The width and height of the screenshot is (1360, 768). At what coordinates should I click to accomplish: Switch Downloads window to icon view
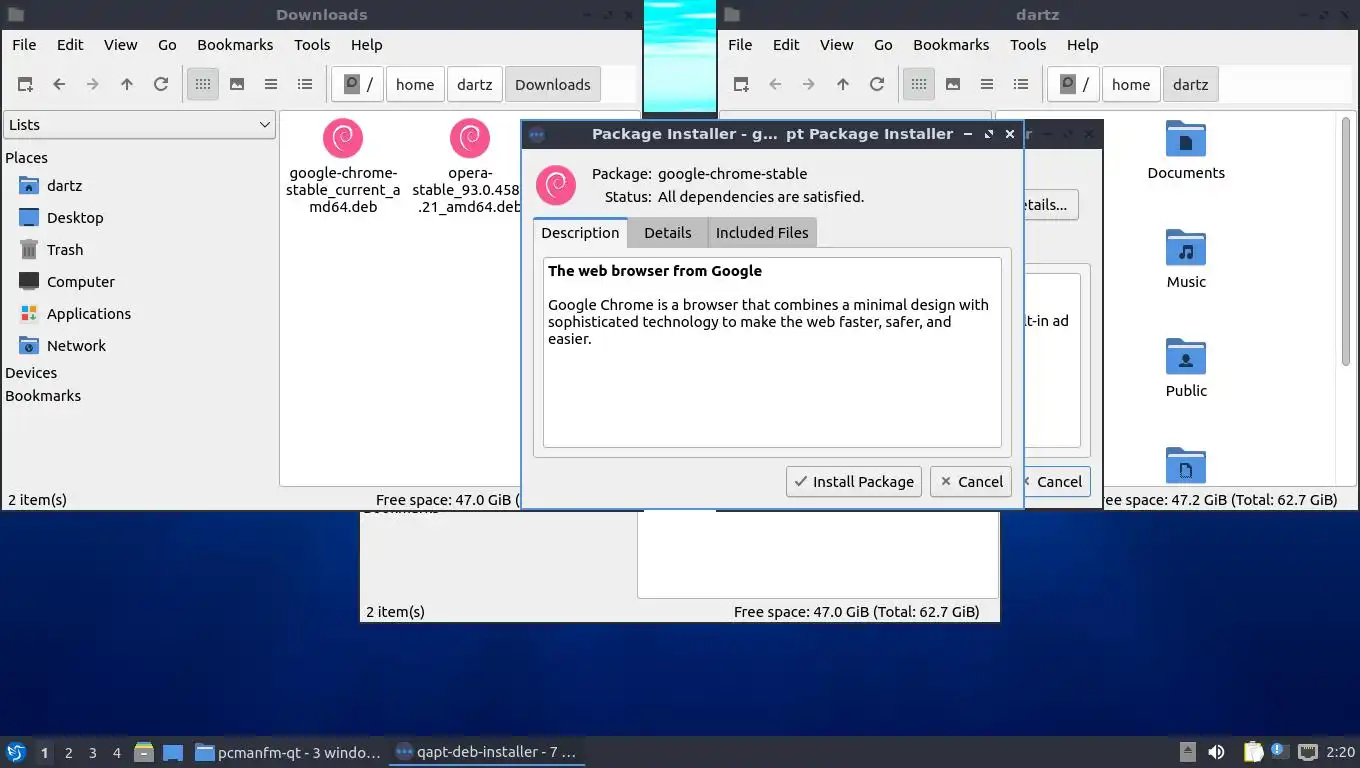[x=203, y=85]
